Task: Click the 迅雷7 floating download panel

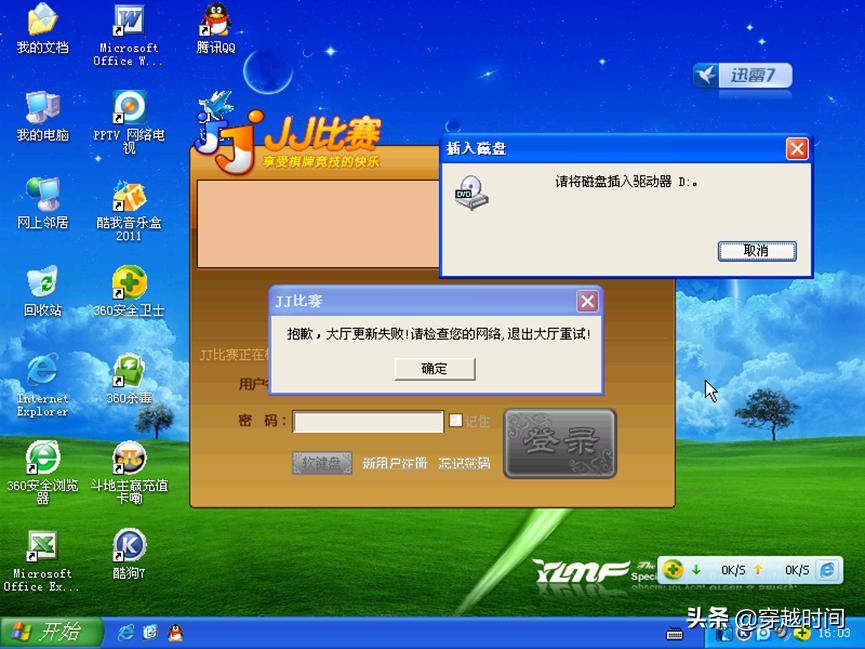Action: point(742,76)
